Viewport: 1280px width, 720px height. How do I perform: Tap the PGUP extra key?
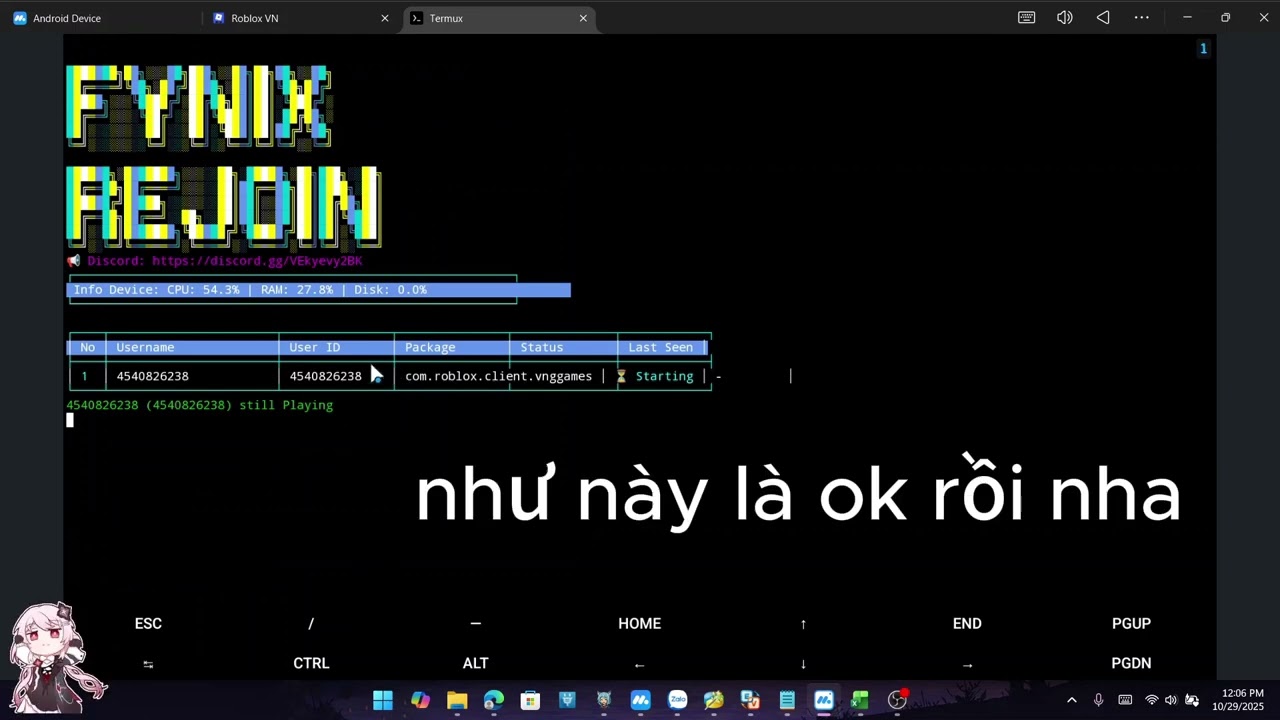[x=1131, y=623]
